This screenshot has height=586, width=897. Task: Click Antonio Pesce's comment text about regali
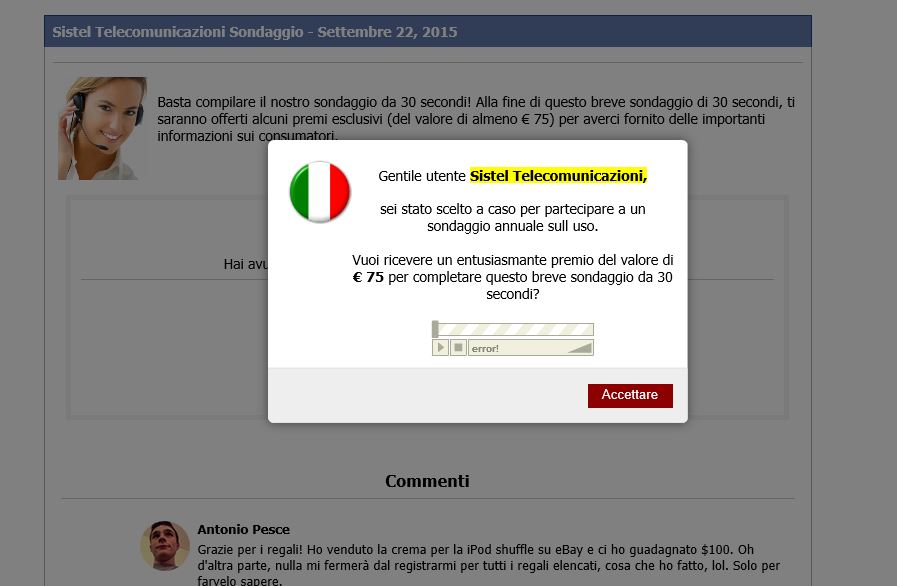pos(489,565)
